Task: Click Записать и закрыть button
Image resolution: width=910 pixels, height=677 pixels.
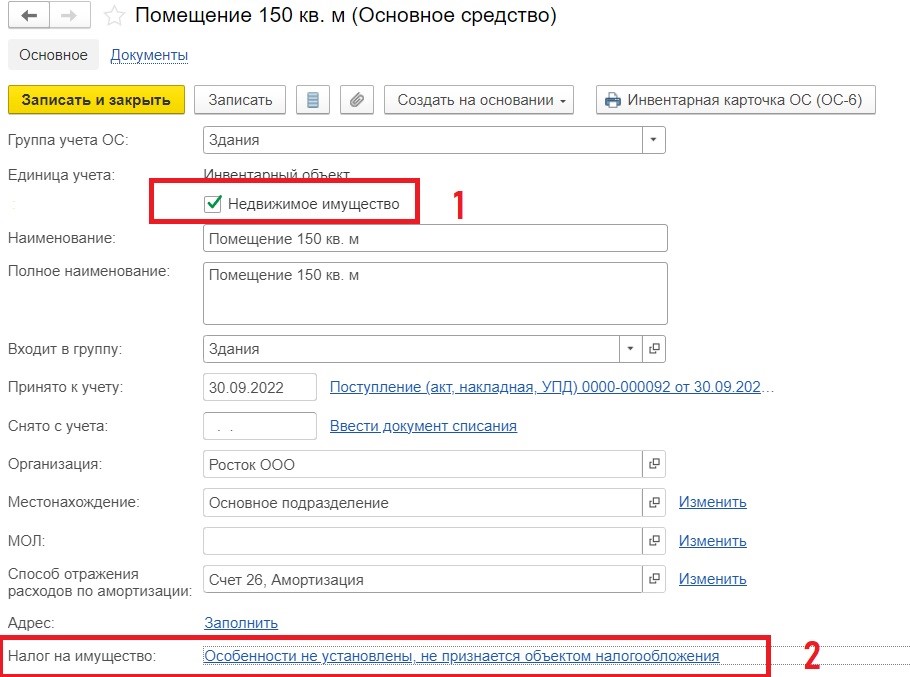Action: [x=96, y=100]
